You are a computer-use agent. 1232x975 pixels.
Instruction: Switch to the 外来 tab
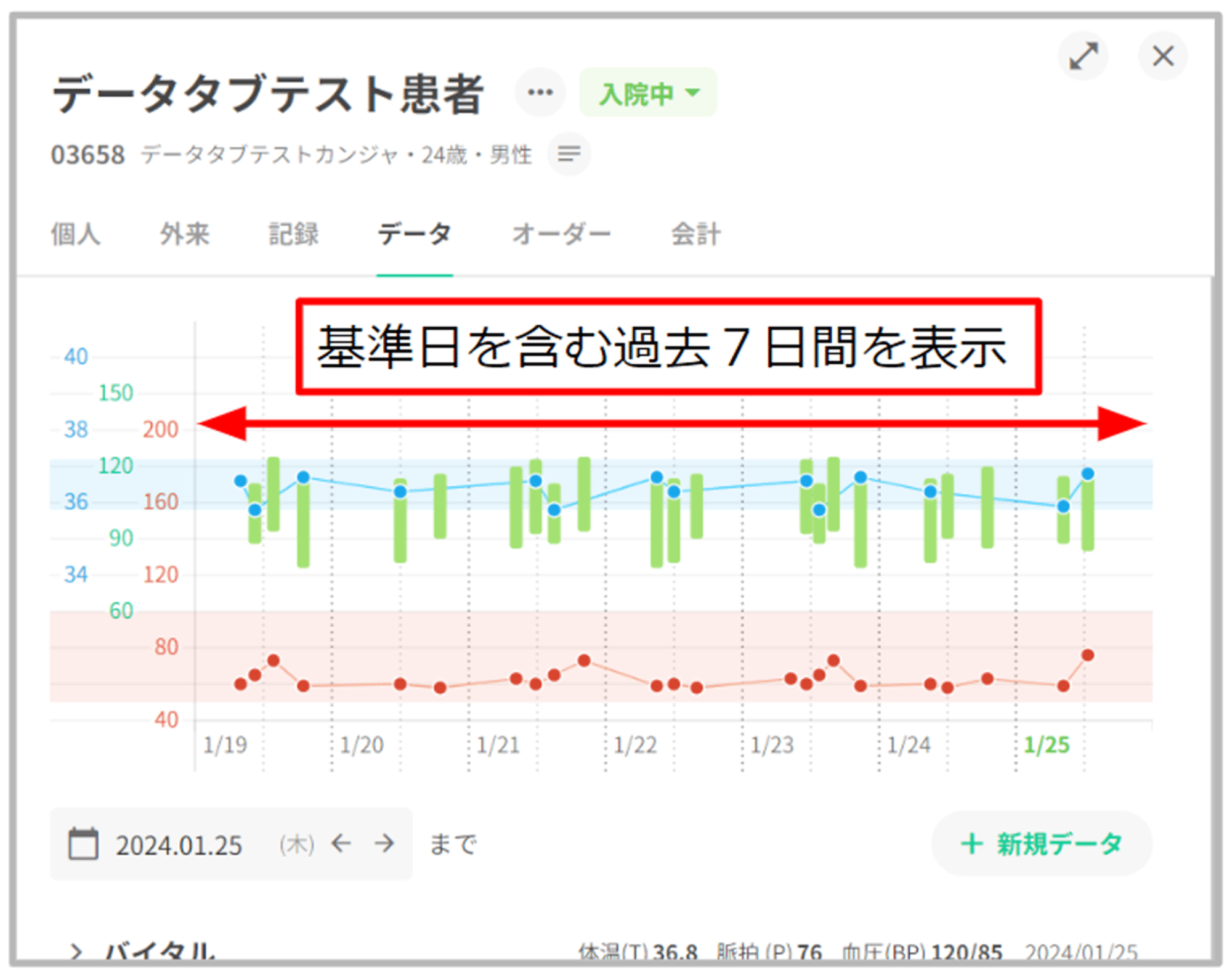(x=184, y=234)
